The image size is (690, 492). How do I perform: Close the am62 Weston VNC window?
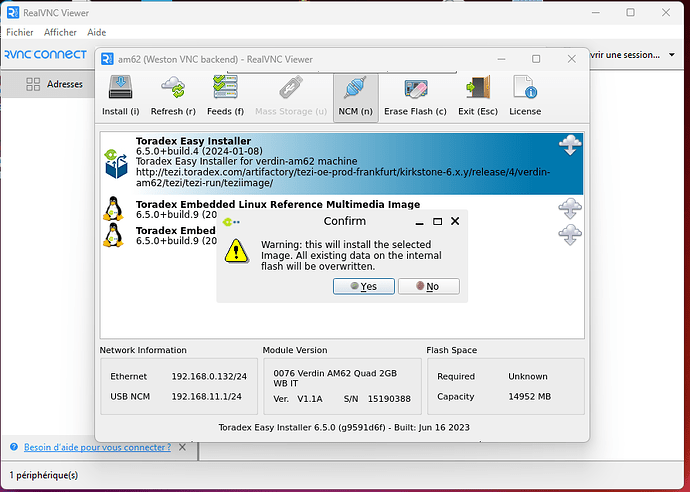coord(572,59)
